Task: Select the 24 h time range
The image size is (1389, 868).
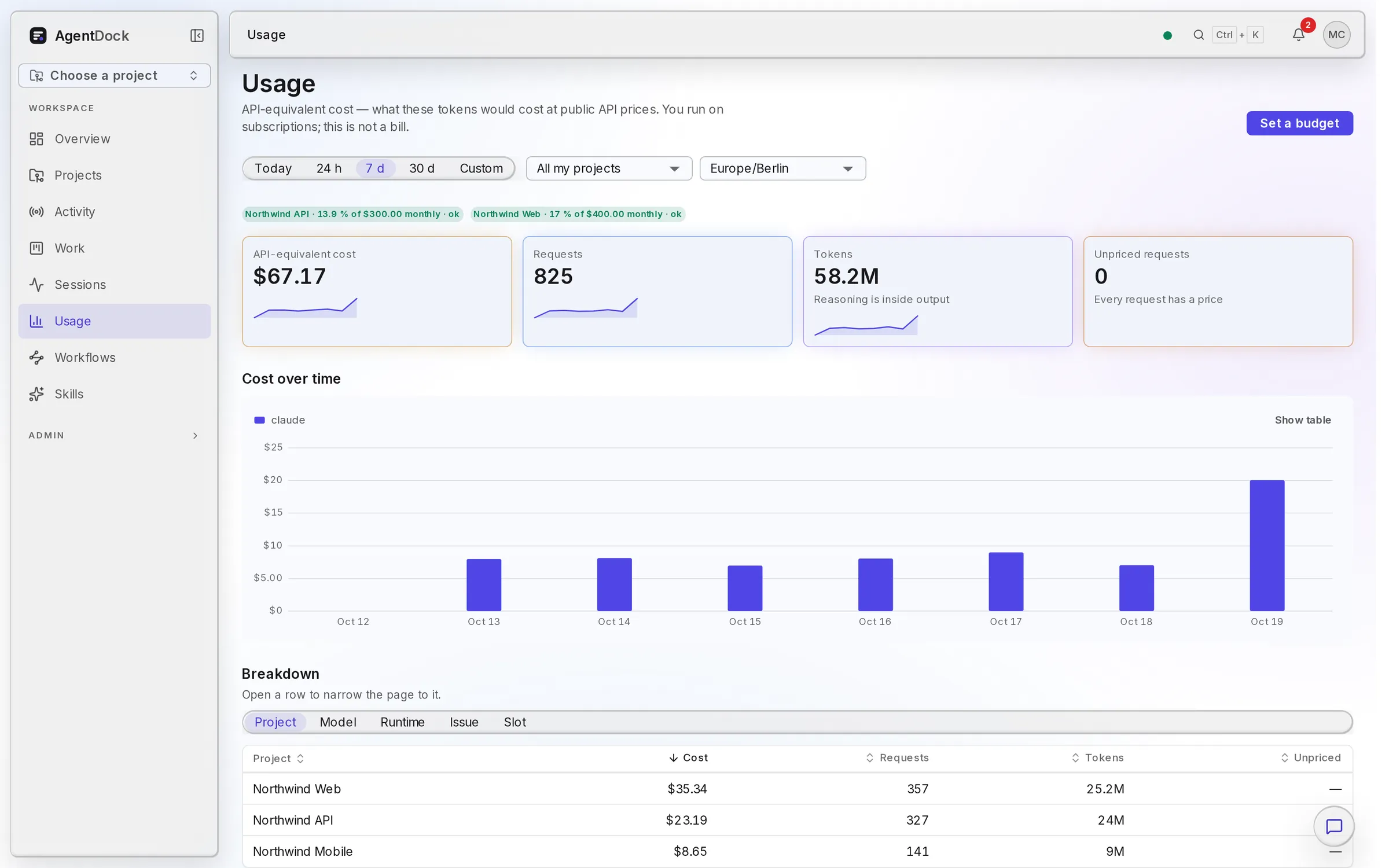Action: [x=329, y=168]
